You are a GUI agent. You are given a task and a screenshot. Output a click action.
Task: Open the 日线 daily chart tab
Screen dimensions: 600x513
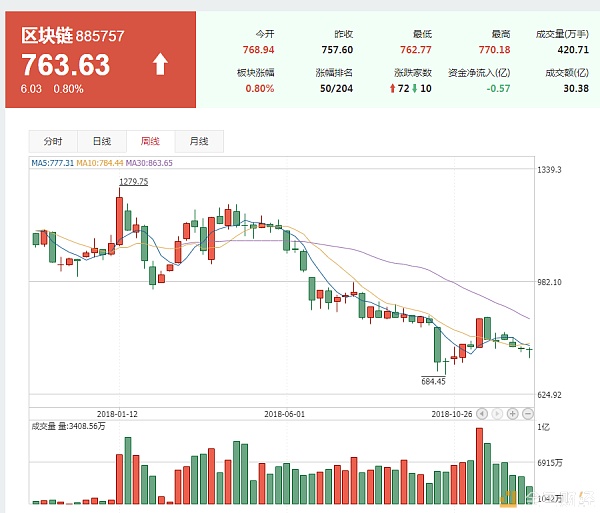pos(102,142)
